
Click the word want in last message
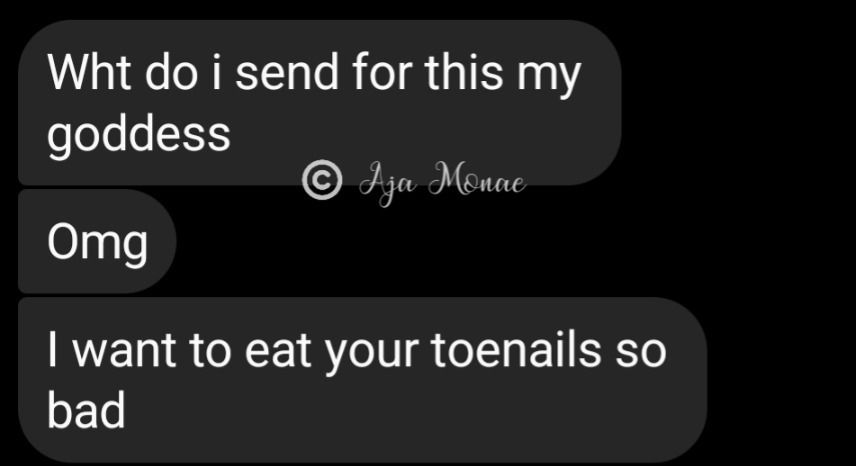tap(124, 351)
